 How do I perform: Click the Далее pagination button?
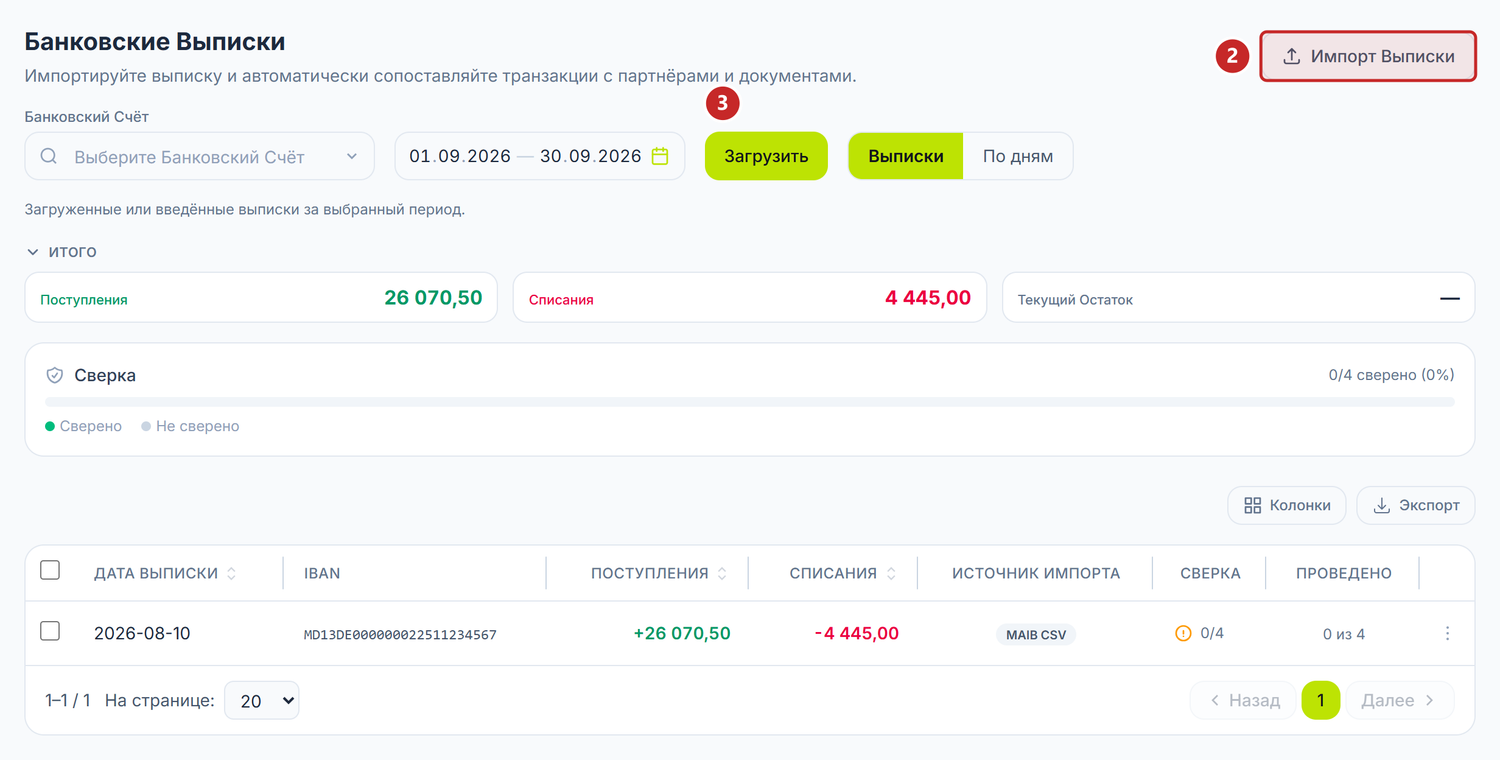[1400, 700]
